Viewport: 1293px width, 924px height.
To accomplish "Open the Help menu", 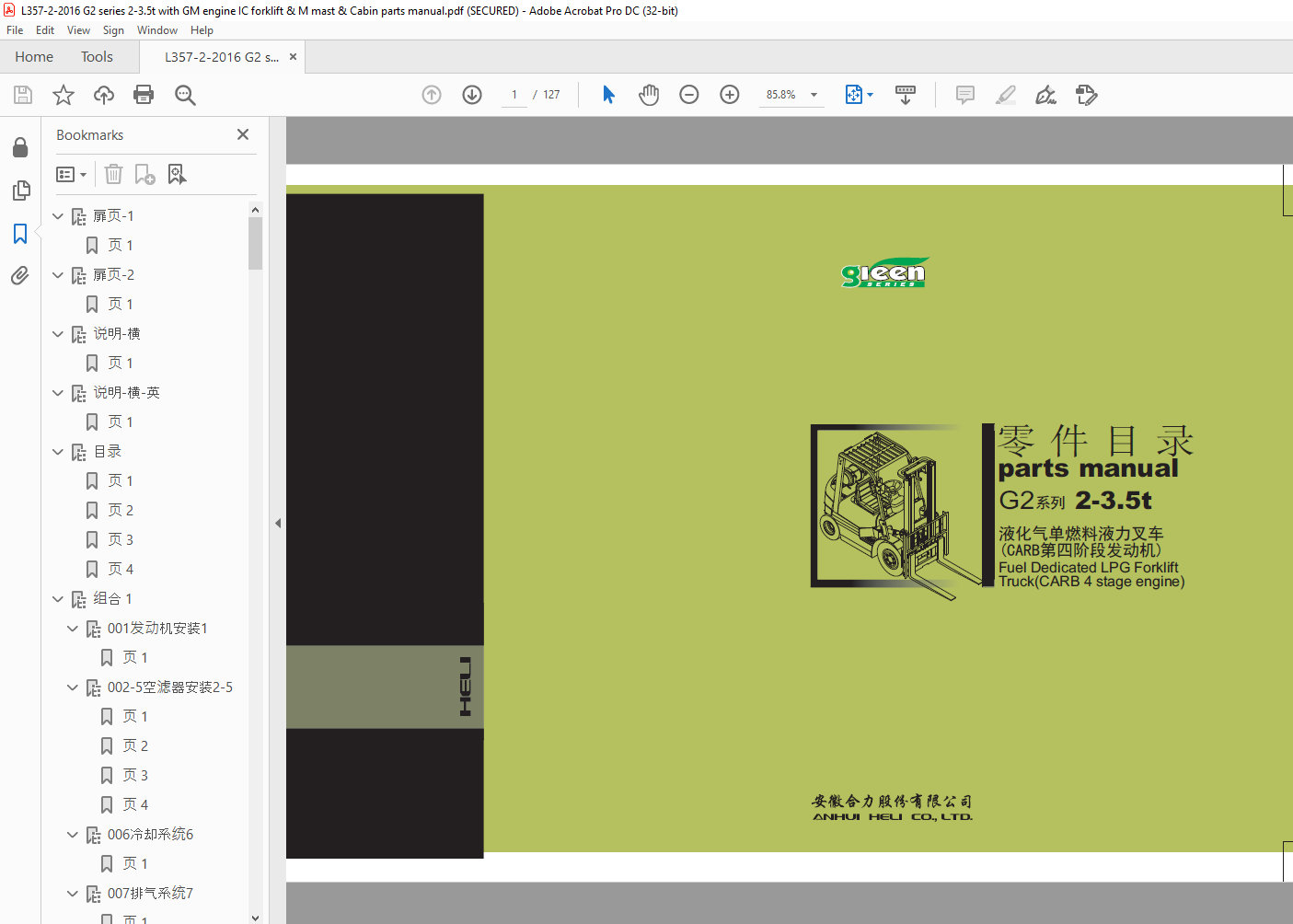I will point(202,30).
